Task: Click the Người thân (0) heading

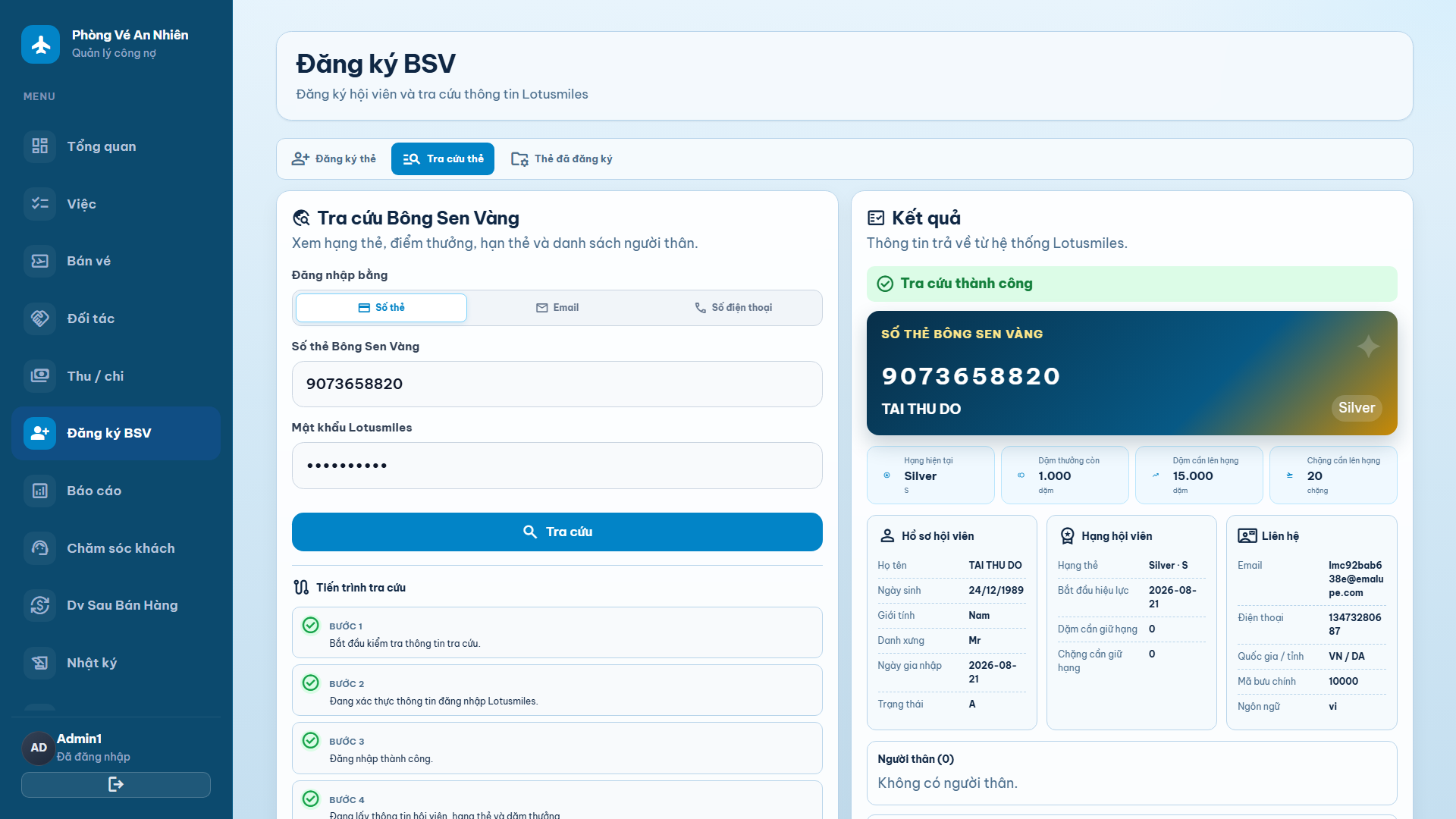Action: coord(915,759)
